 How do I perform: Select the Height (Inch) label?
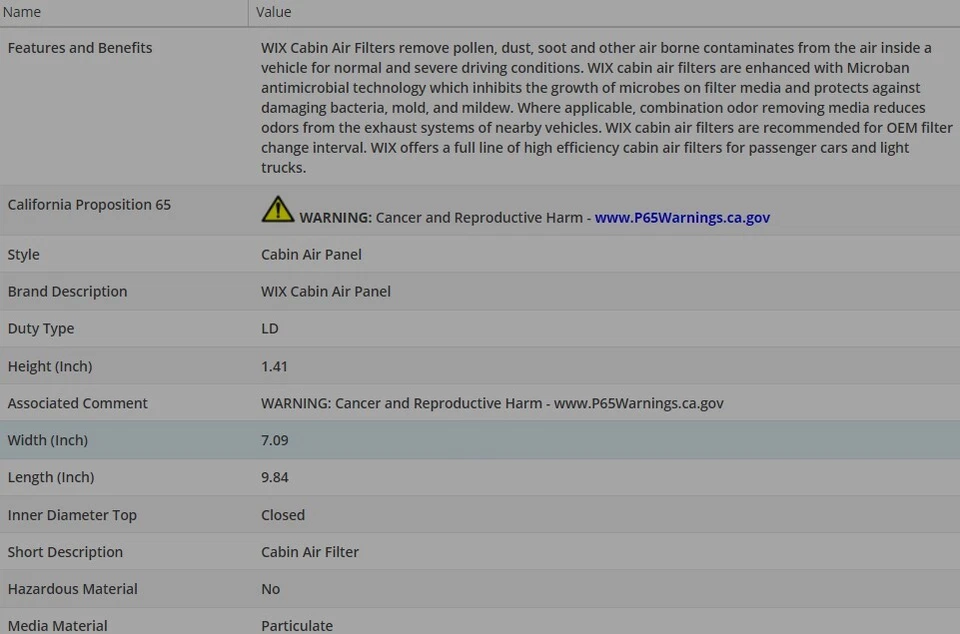pyautogui.click(x=50, y=367)
